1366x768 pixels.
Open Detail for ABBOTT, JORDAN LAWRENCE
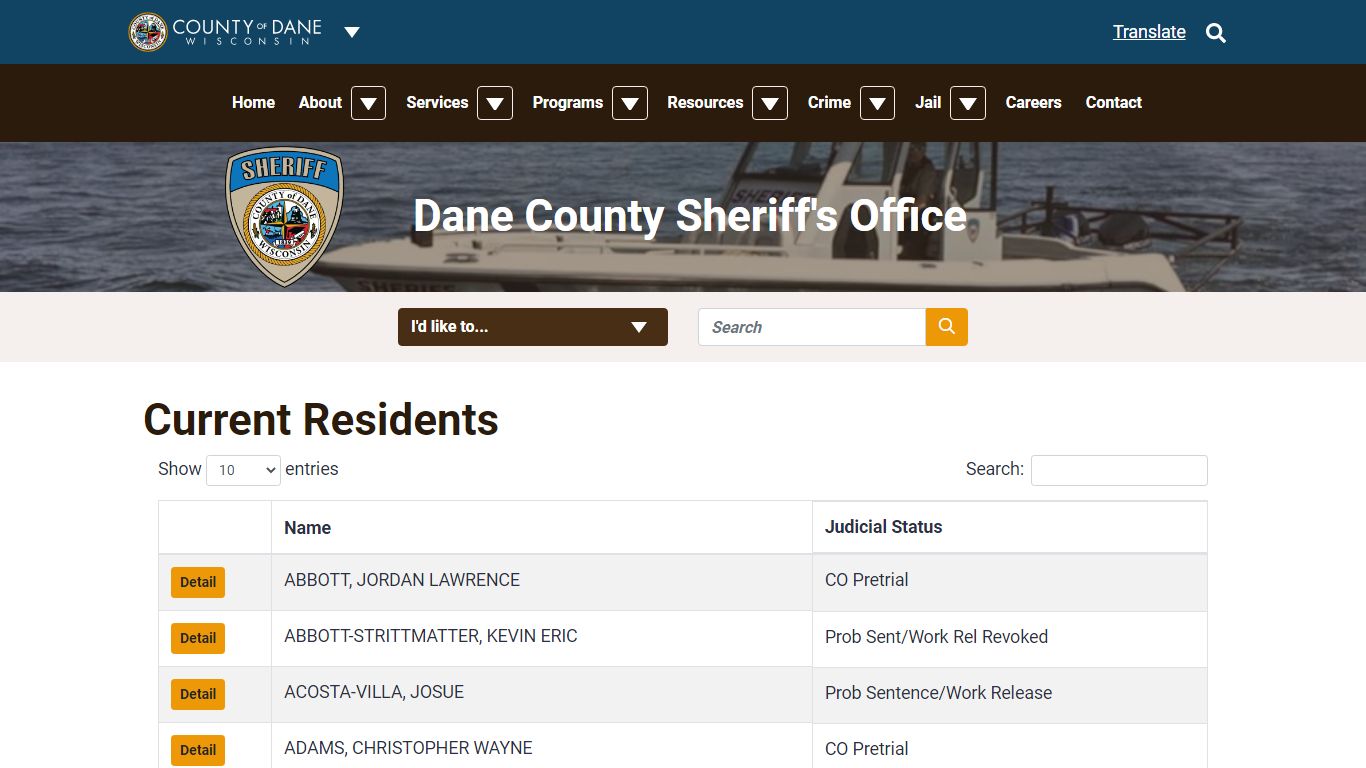(x=198, y=582)
